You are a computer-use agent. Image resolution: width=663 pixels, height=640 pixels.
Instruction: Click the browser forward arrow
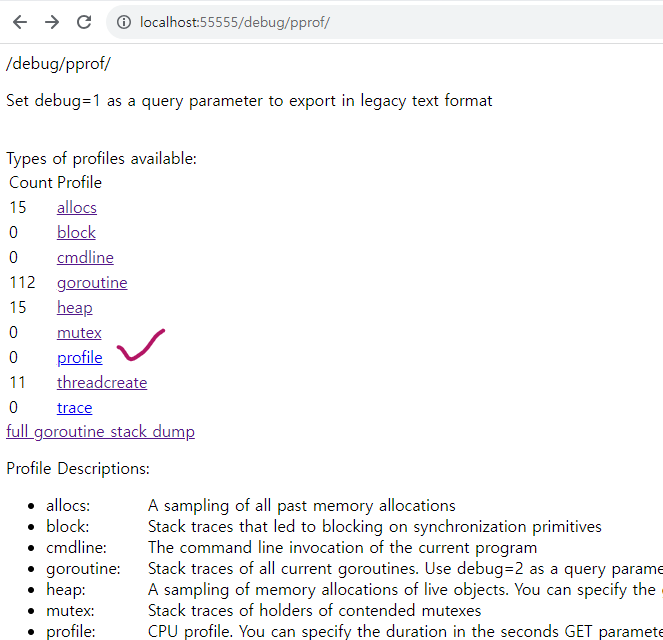pyautogui.click(x=52, y=22)
